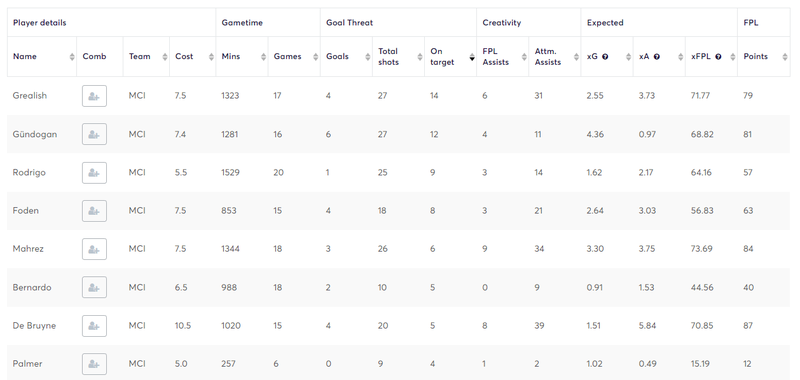The height and width of the screenshot is (380, 800).
Task: Click Mahrez's xFPL value 73.69
Action: click(x=702, y=249)
